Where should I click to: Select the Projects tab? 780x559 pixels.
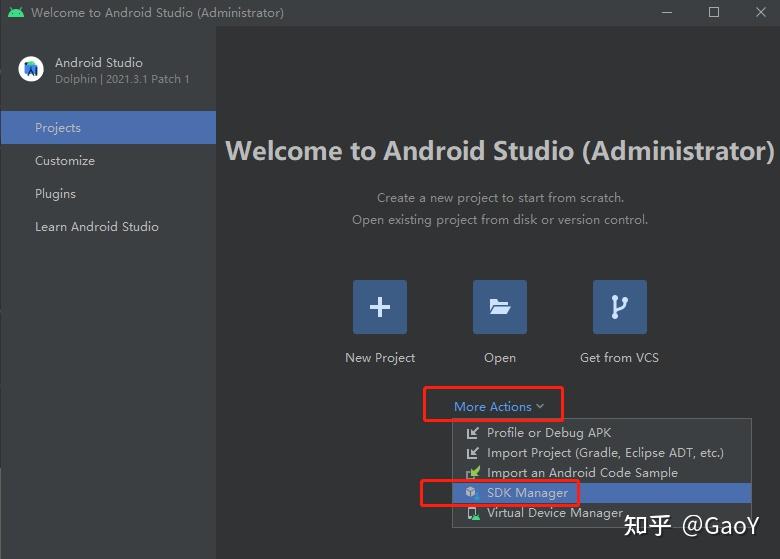point(108,128)
